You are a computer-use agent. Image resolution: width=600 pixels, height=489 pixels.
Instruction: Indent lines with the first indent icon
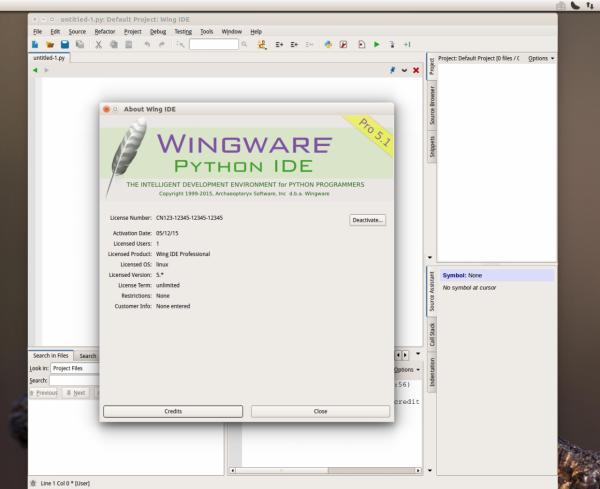point(279,45)
